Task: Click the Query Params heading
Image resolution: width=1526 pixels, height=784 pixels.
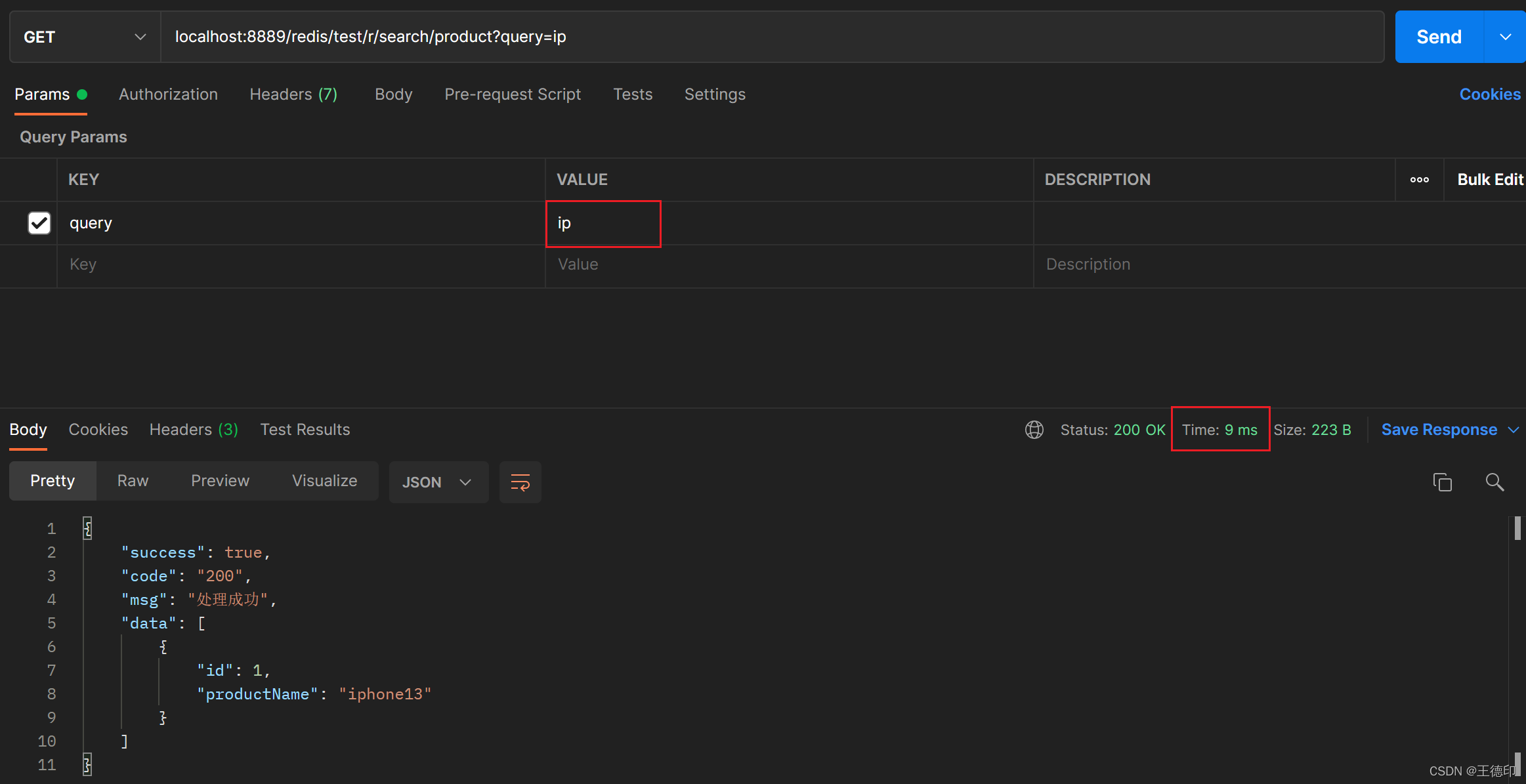Action: click(x=74, y=137)
